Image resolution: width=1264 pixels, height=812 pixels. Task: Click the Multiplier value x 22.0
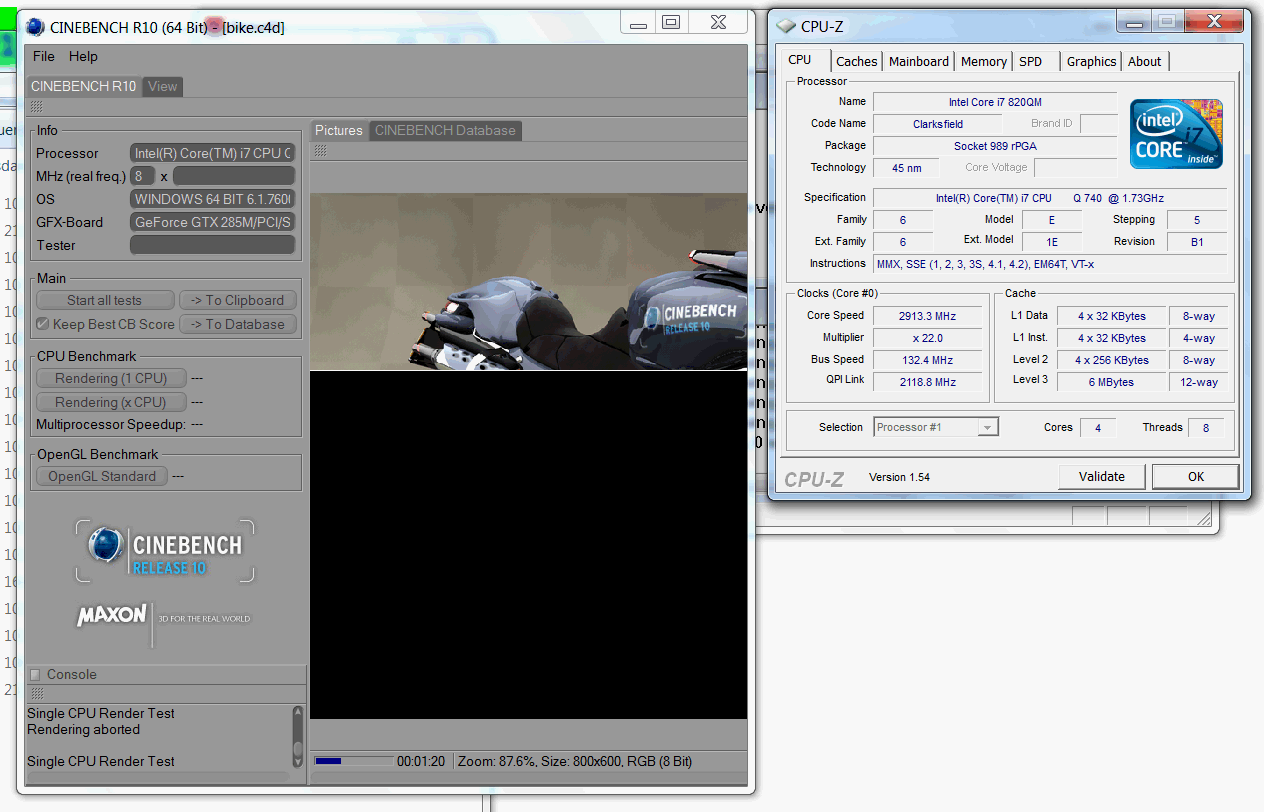click(x=927, y=338)
